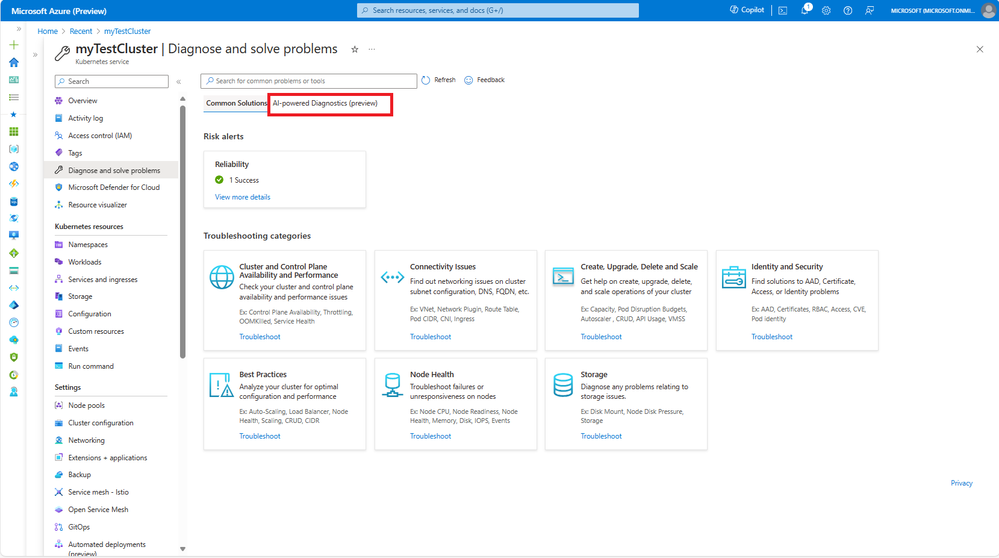
Task: Click the Home breadcrumb link
Action: click(47, 31)
